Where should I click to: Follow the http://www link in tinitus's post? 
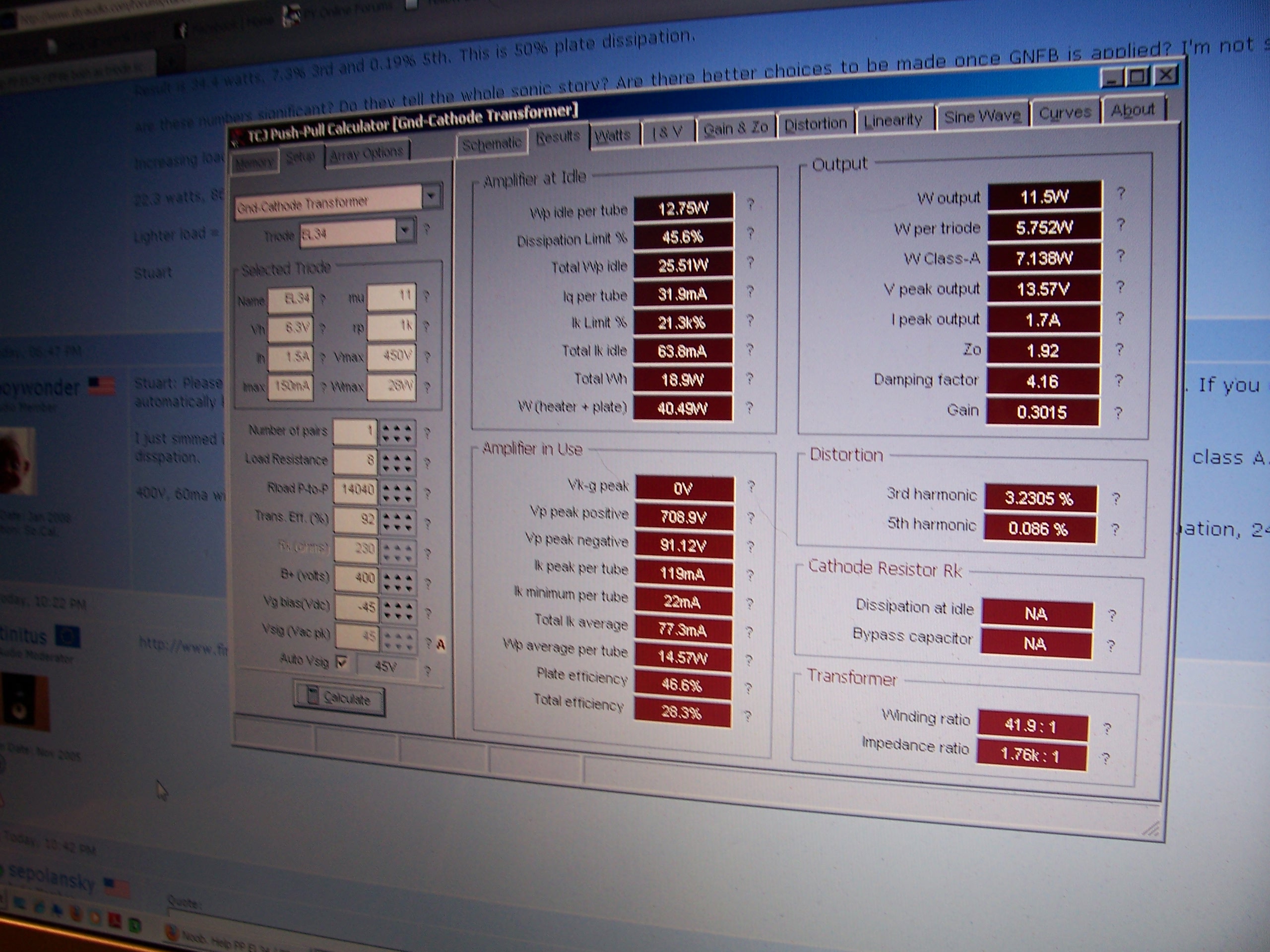184,646
